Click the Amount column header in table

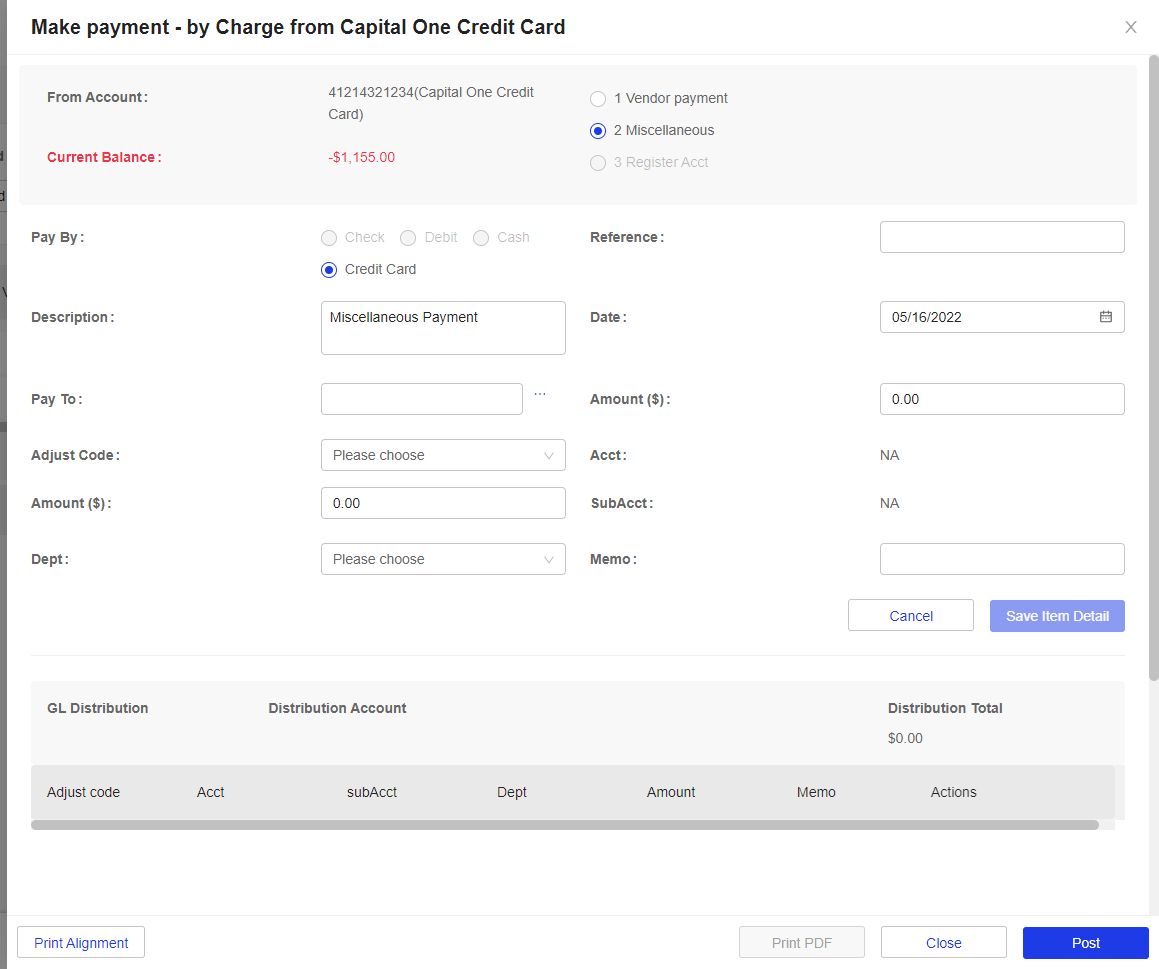[x=671, y=792]
